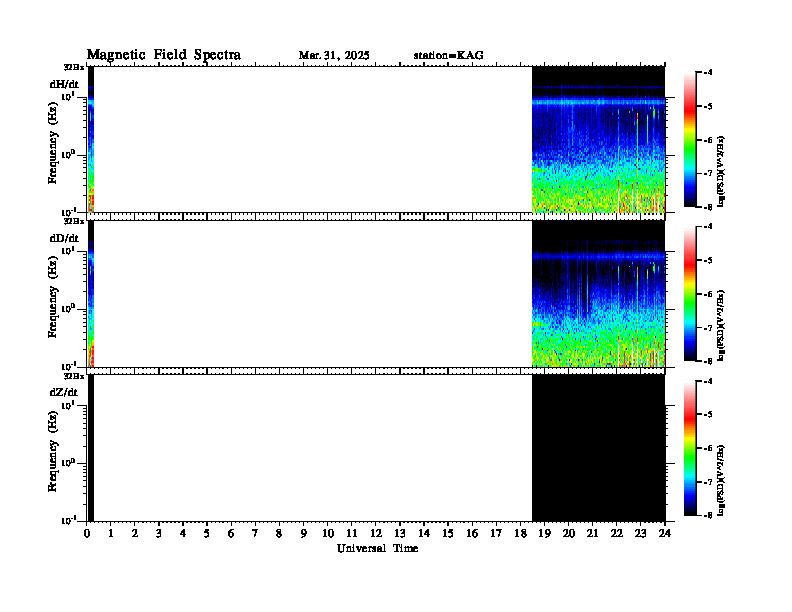Screen dimensions: 792x612
Task: Click hour 15 on the time axis
Action: 448,534
